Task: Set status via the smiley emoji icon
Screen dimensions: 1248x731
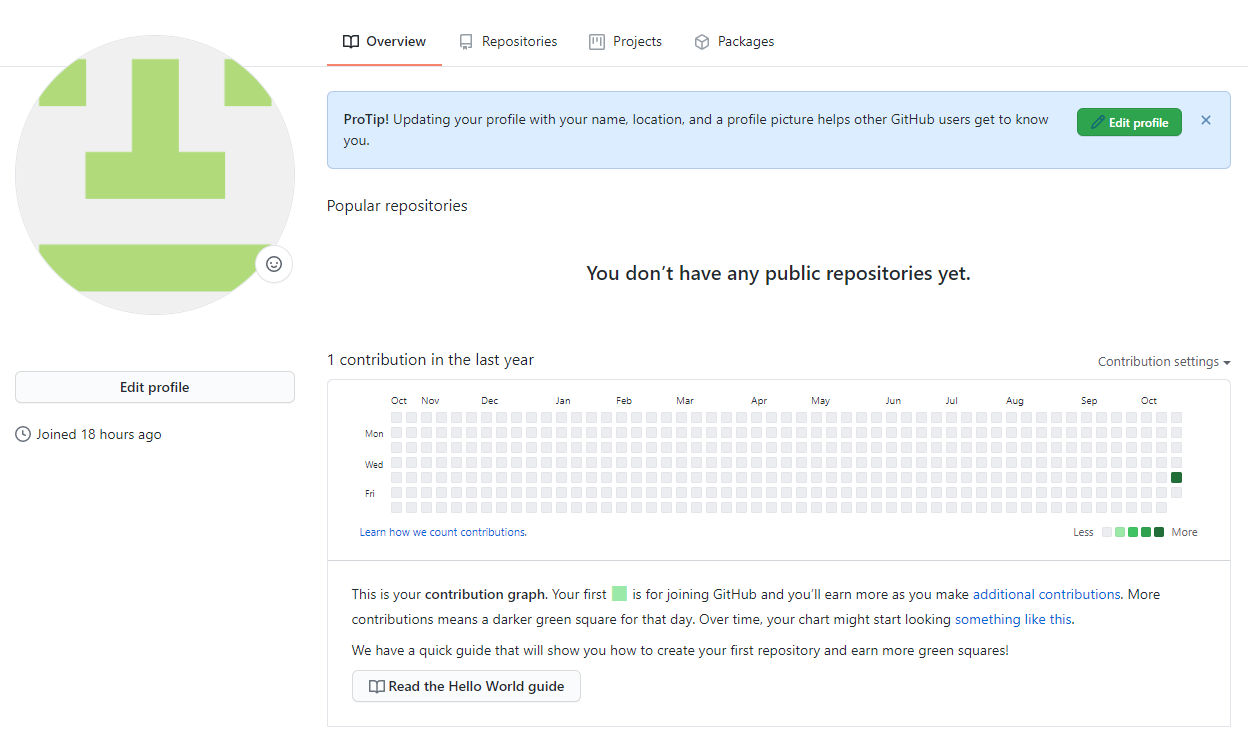Action: coord(274,264)
